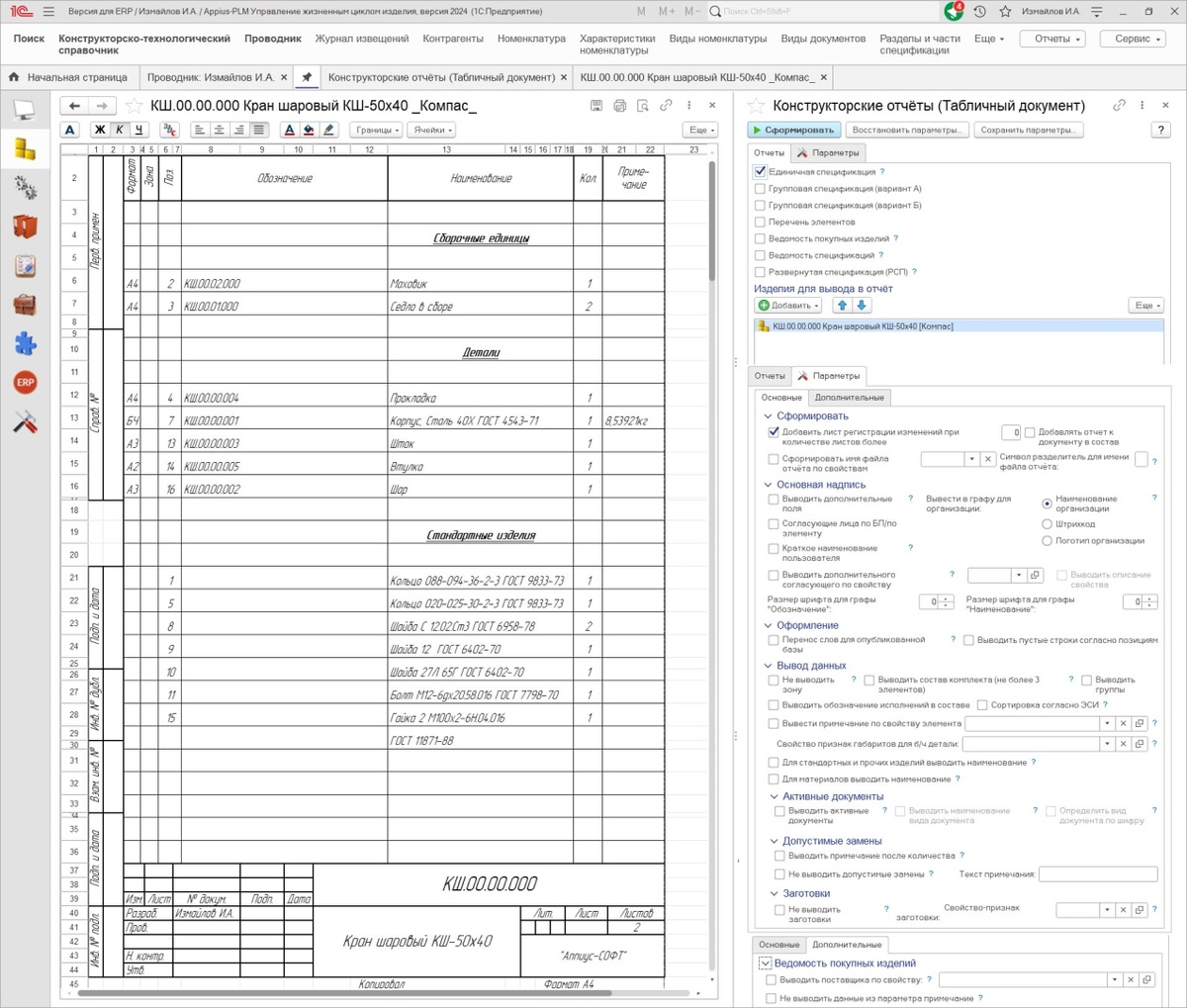Image resolution: width=1187 pixels, height=1008 pixels.
Task: Save the spreadsheet document with the diskette icon
Action: [x=595, y=105]
